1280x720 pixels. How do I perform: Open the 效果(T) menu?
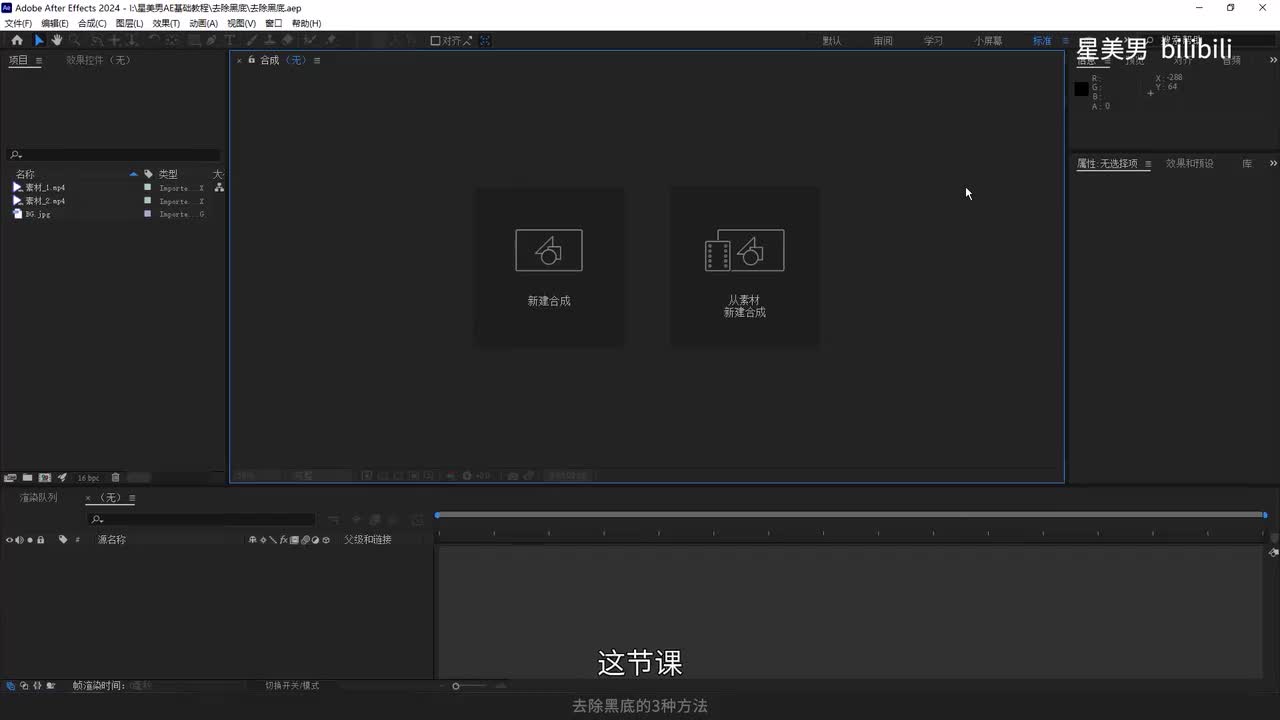[x=166, y=23]
